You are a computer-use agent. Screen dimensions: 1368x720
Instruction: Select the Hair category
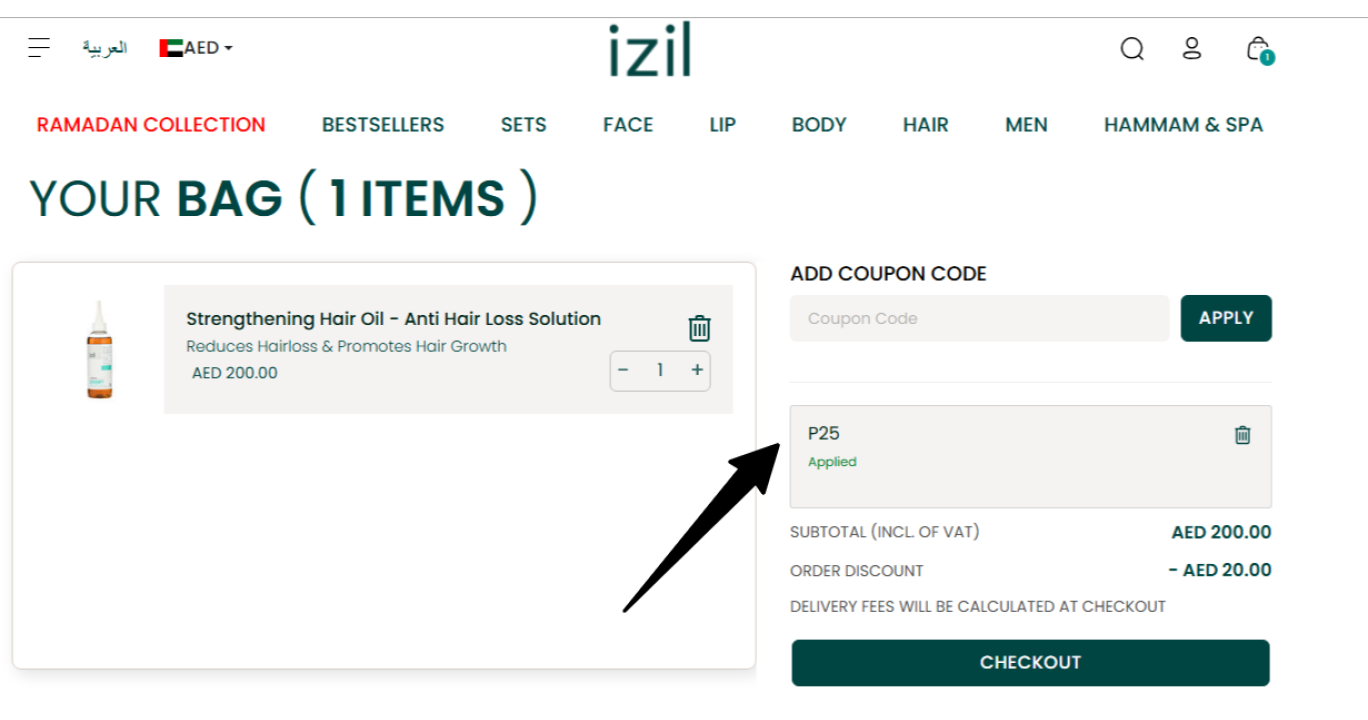(x=926, y=125)
